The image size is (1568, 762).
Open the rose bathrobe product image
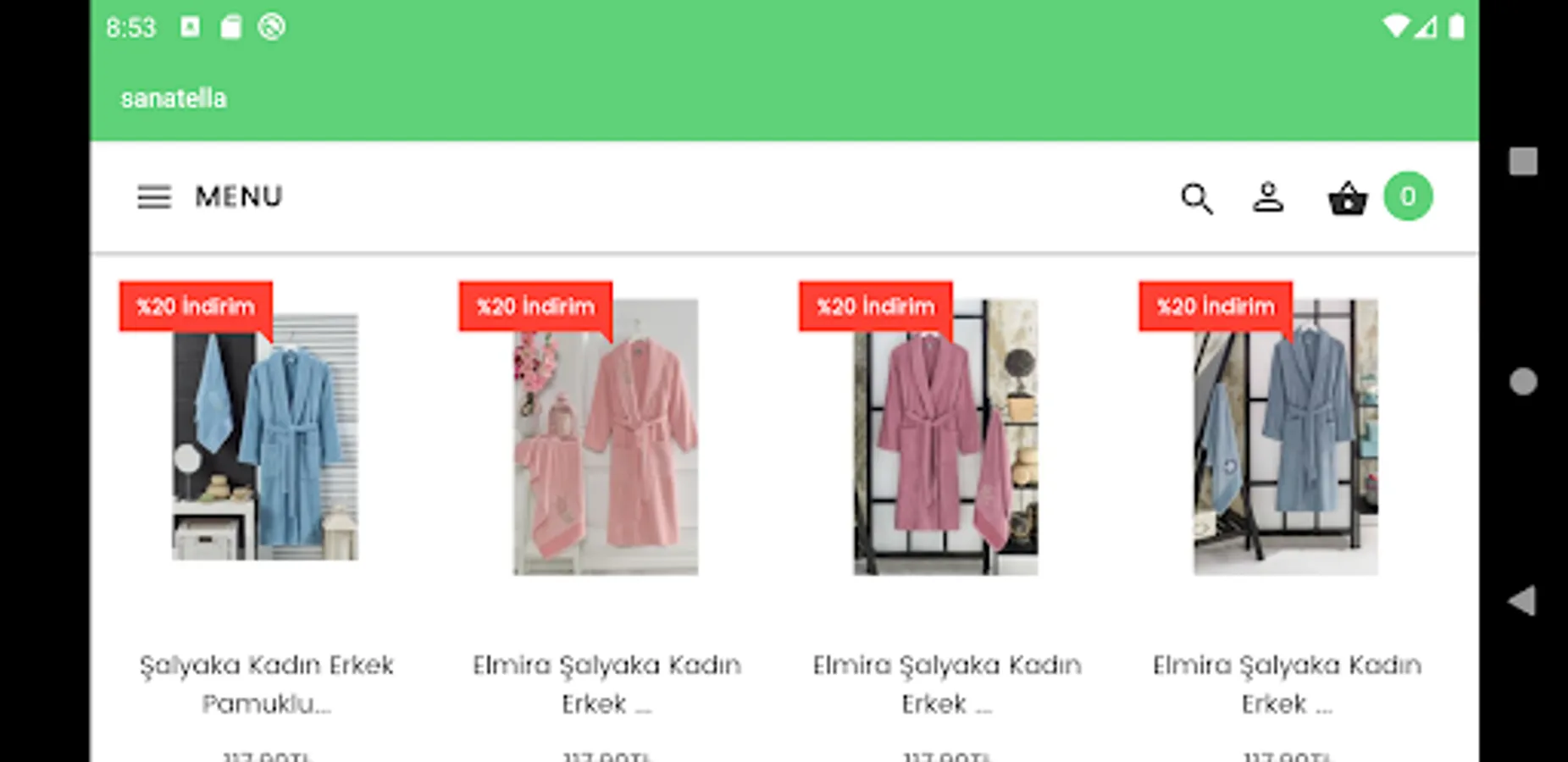pyautogui.click(x=946, y=437)
